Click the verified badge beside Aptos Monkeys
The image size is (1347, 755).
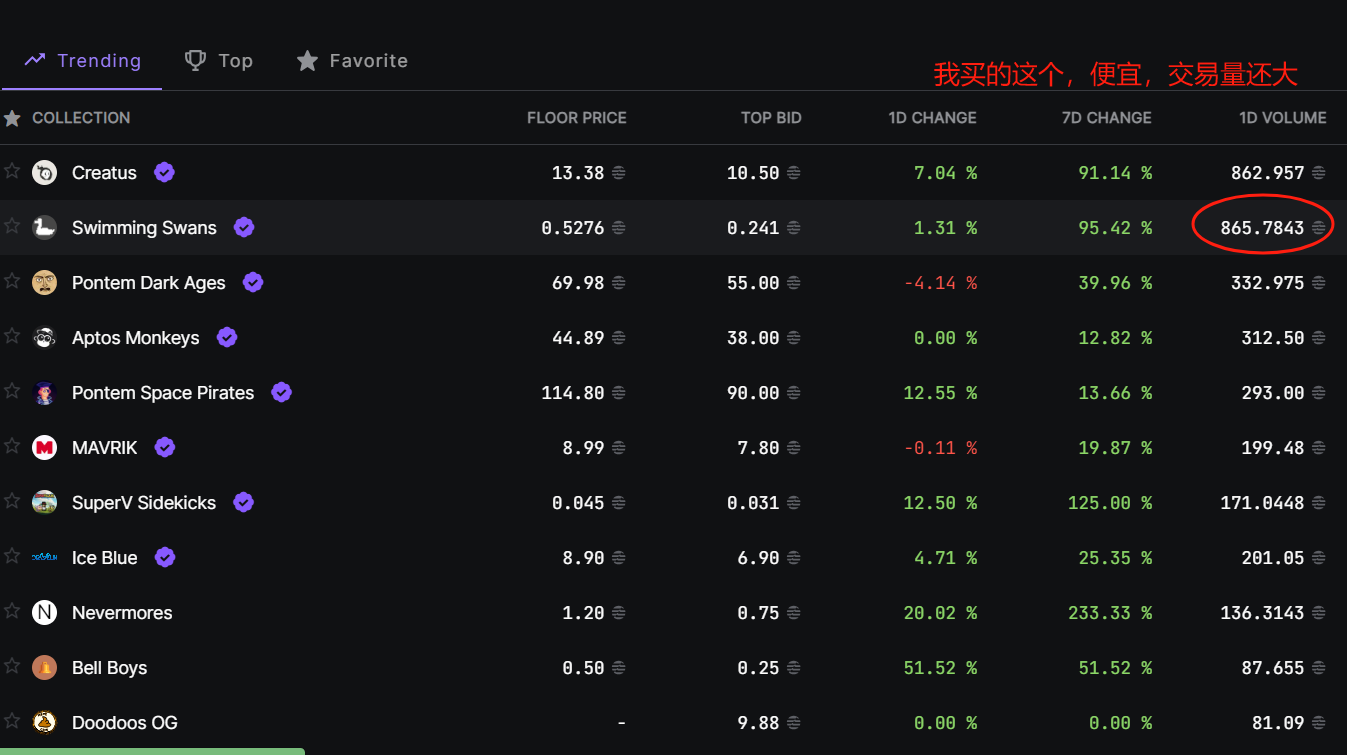click(x=227, y=337)
